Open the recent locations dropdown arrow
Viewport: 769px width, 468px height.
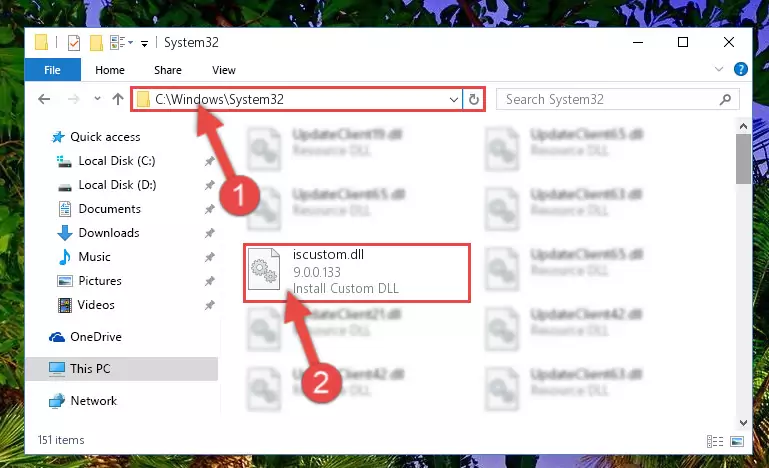97,99
